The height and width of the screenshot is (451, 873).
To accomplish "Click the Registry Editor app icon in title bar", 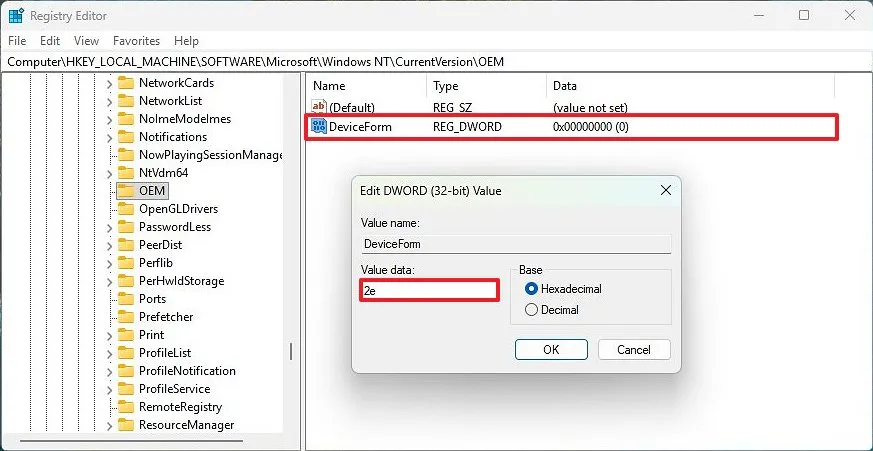I will (15, 15).
